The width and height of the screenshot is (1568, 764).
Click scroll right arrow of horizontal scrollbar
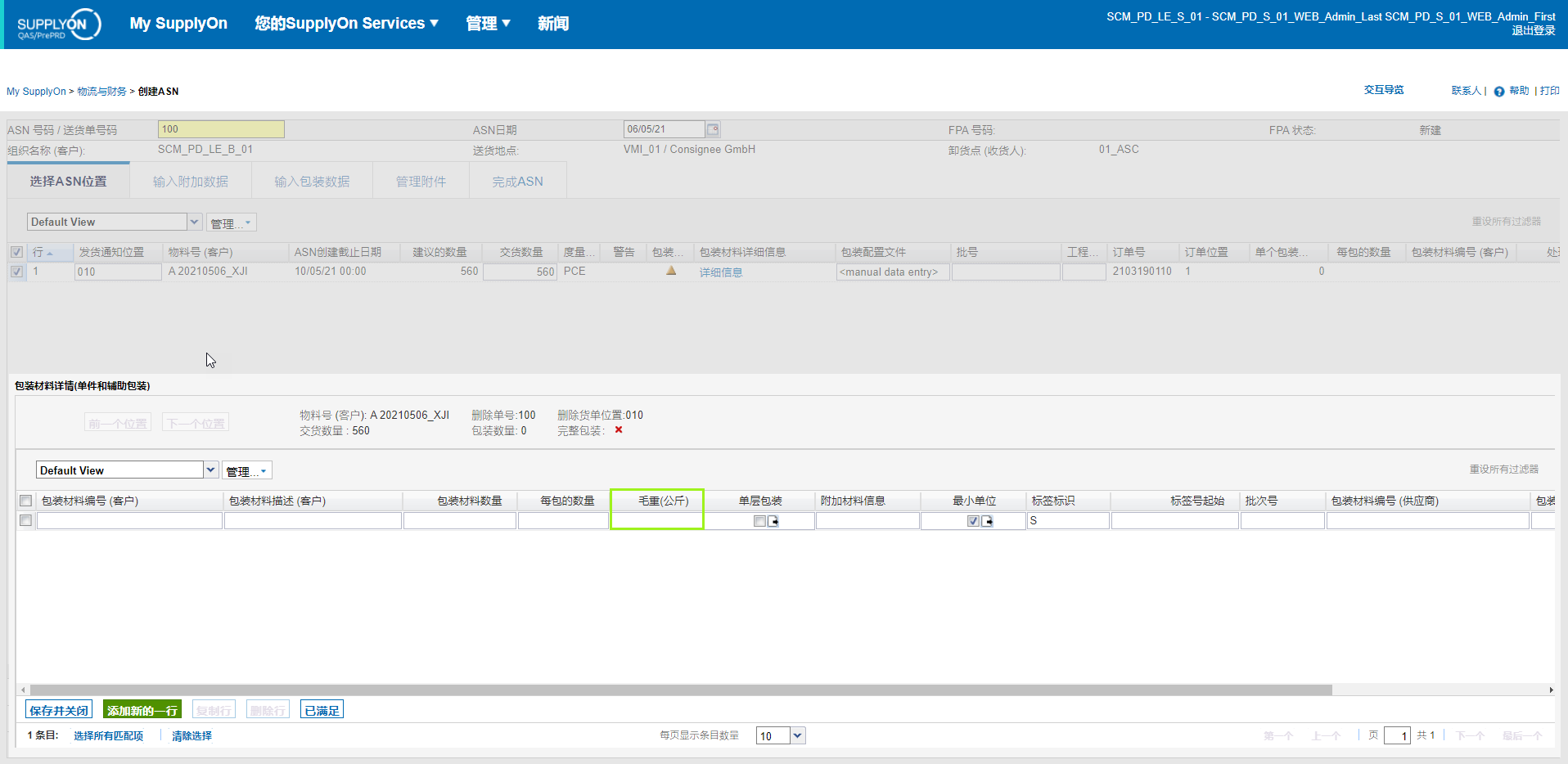[x=1550, y=690]
